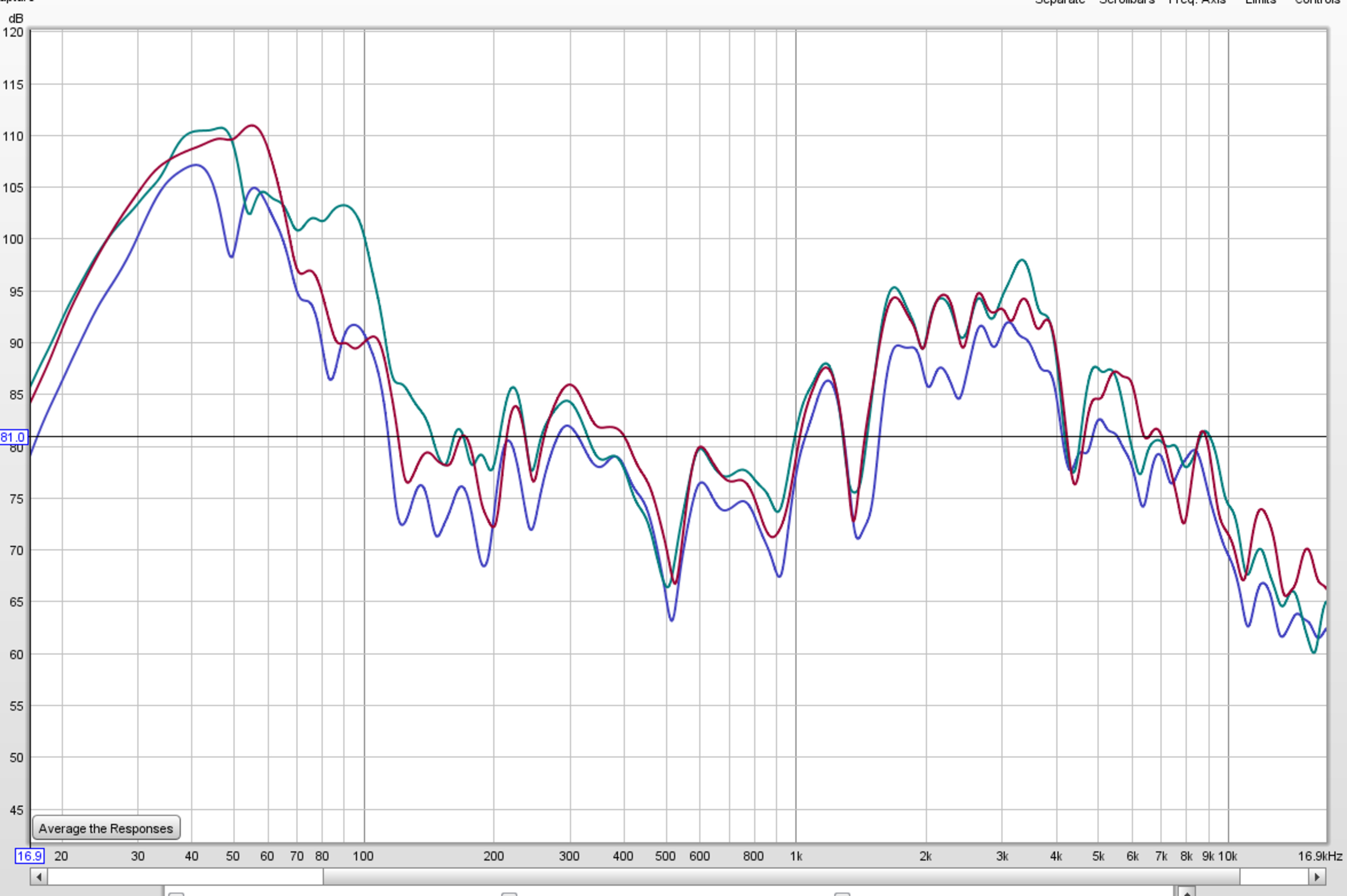The height and width of the screenshot is (896, 1347).
Task: Click the blue trace dip near 50 Hz
Action: point(232,257)
